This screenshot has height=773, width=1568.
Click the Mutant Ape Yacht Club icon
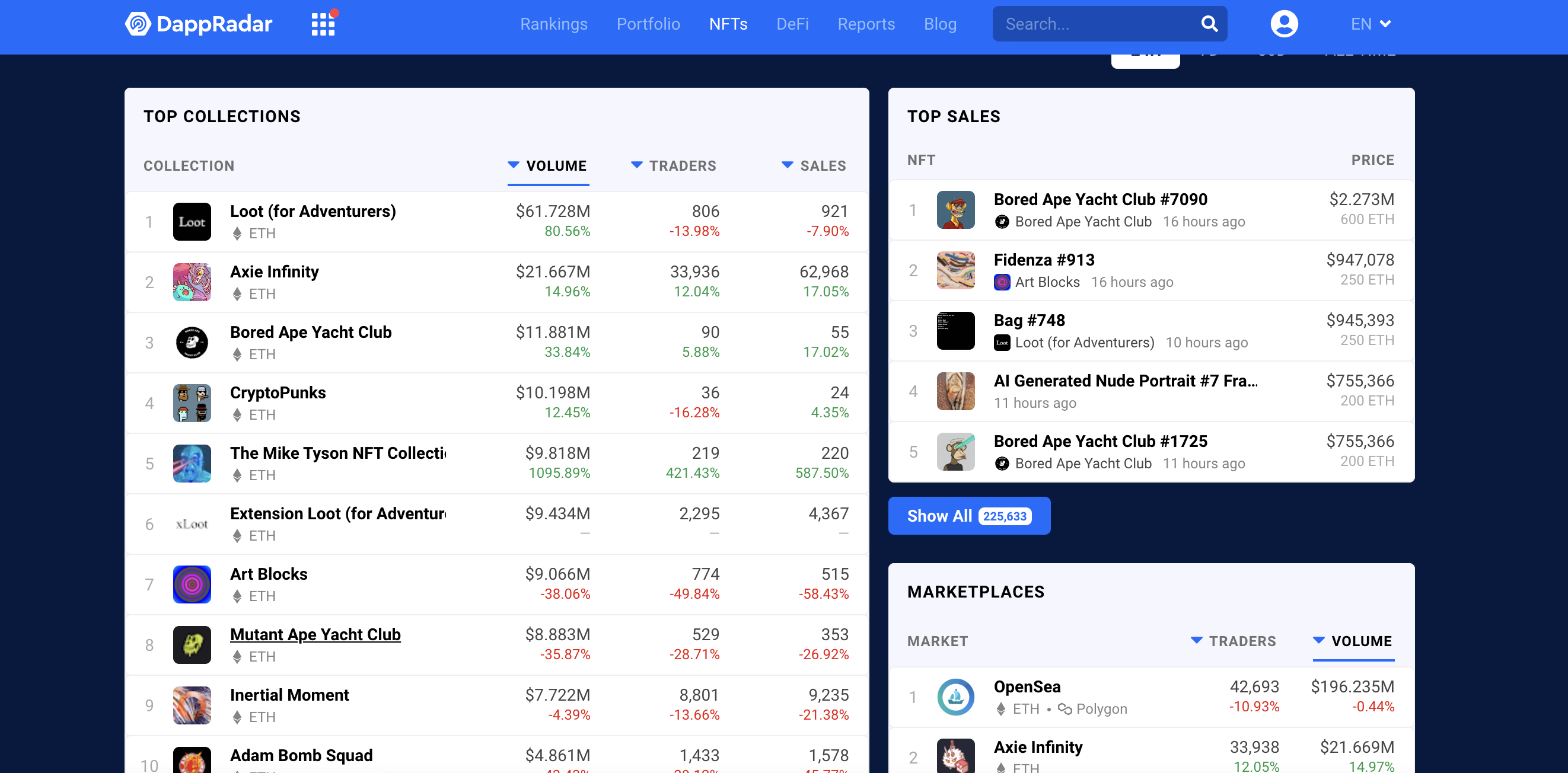point(192,644)
